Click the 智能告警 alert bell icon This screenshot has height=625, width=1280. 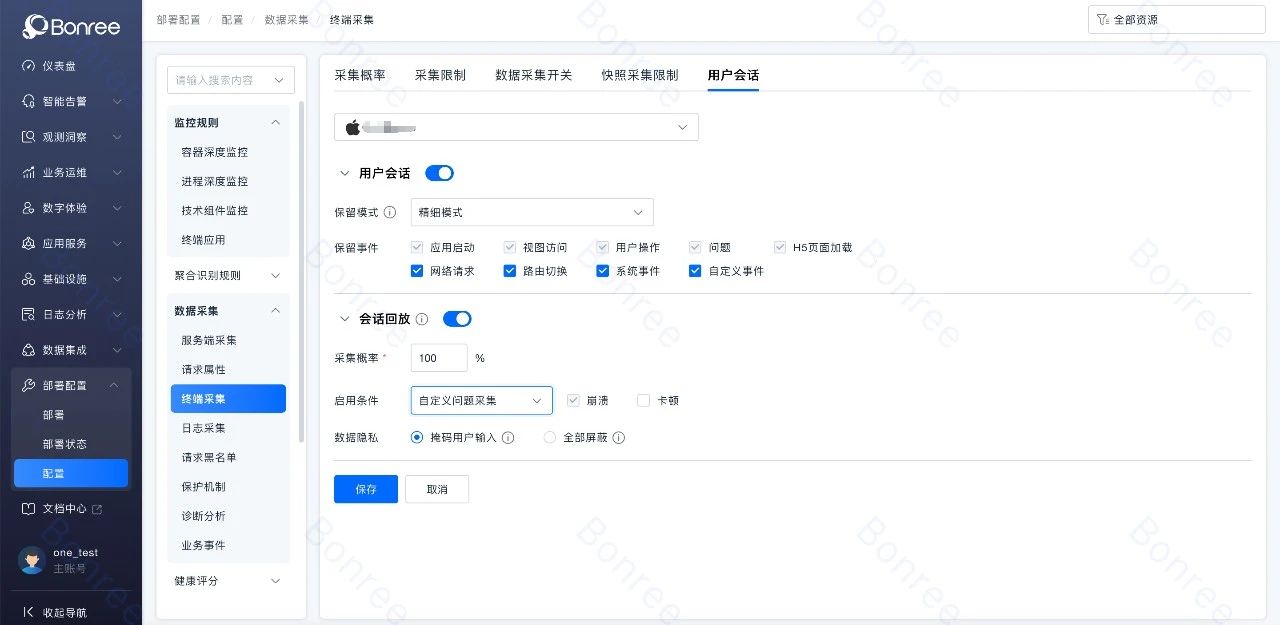(x=29, y=101)
